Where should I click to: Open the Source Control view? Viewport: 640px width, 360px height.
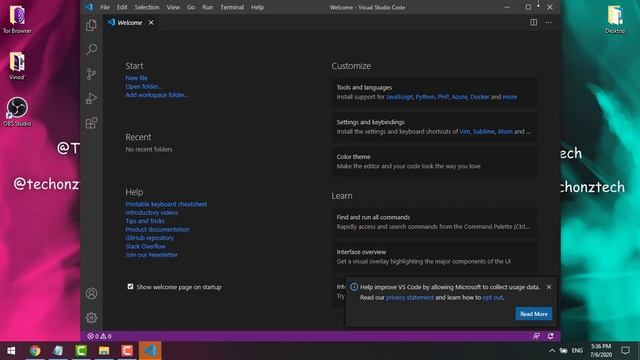click(x=91, y=74)
